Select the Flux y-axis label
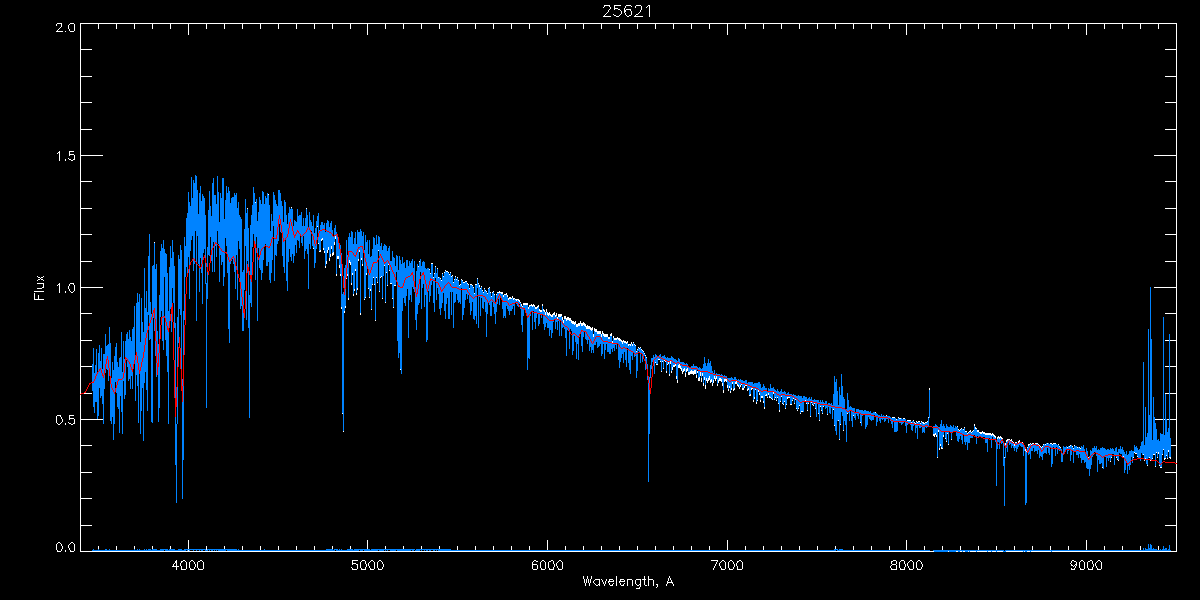 pyautogui.click(x=40, y=287)
